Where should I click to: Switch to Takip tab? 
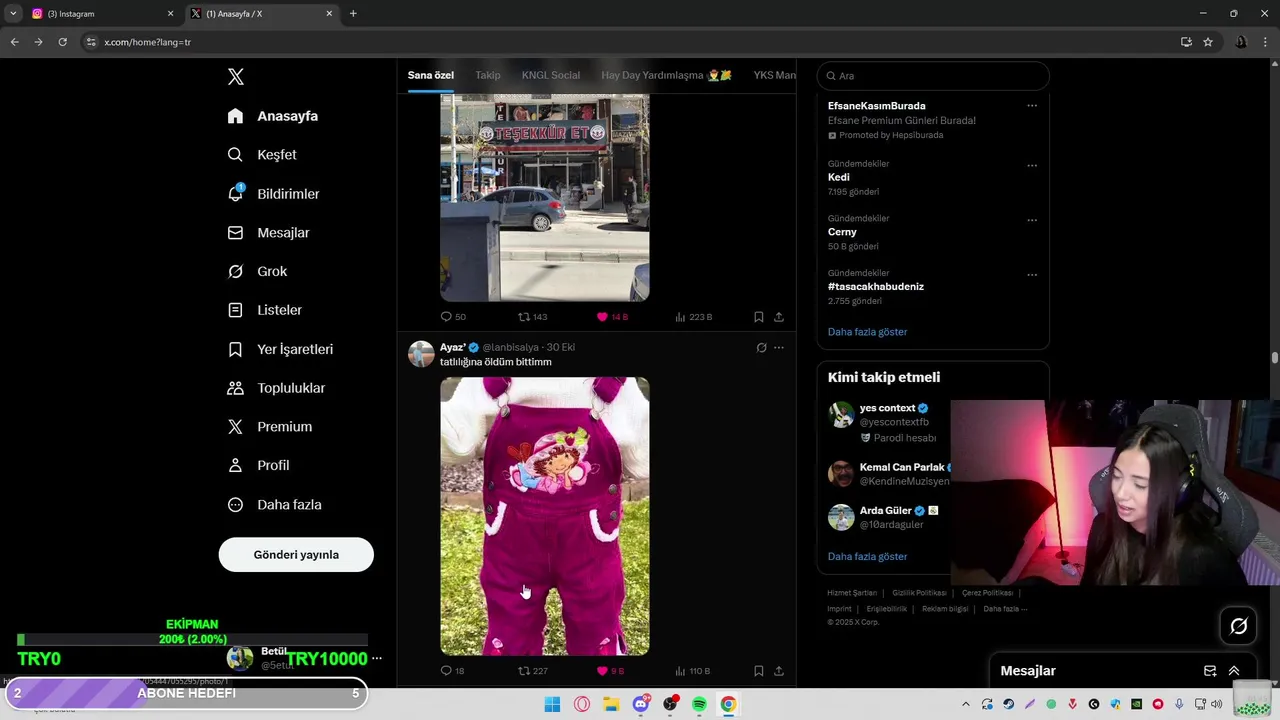(488, 75)
